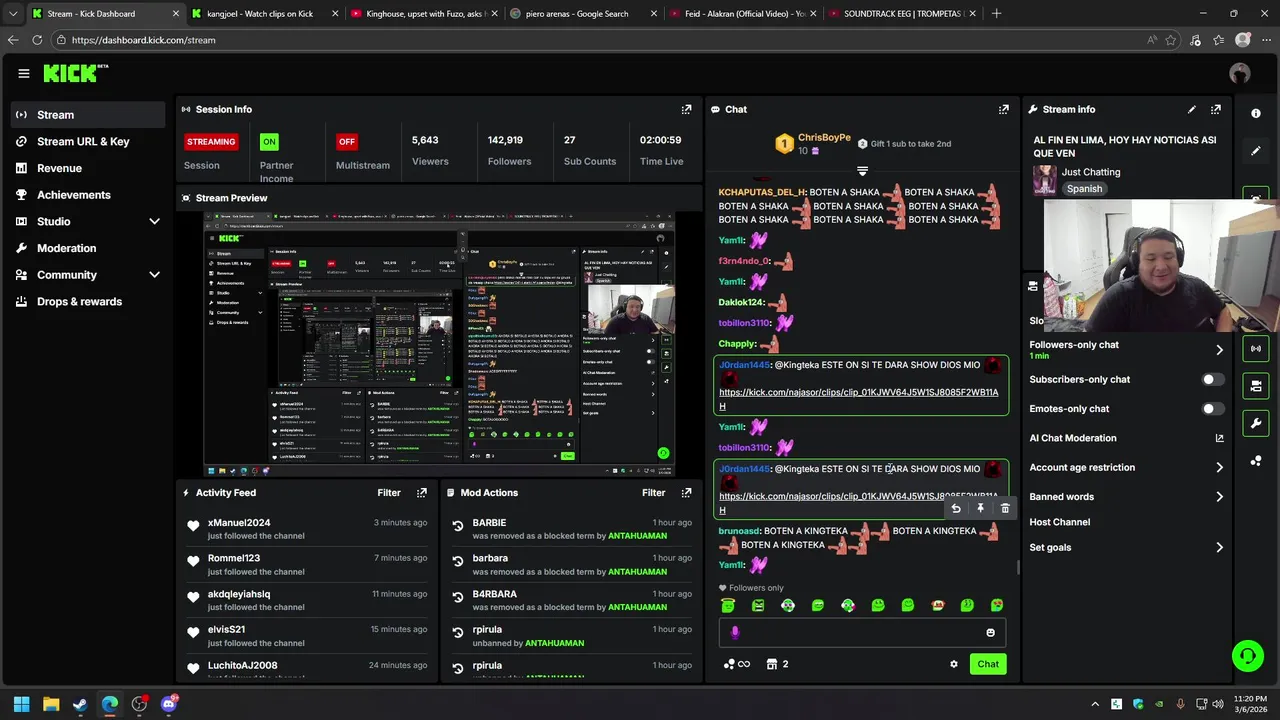Open the Mod Actions Filter

[x=653, y=492]
